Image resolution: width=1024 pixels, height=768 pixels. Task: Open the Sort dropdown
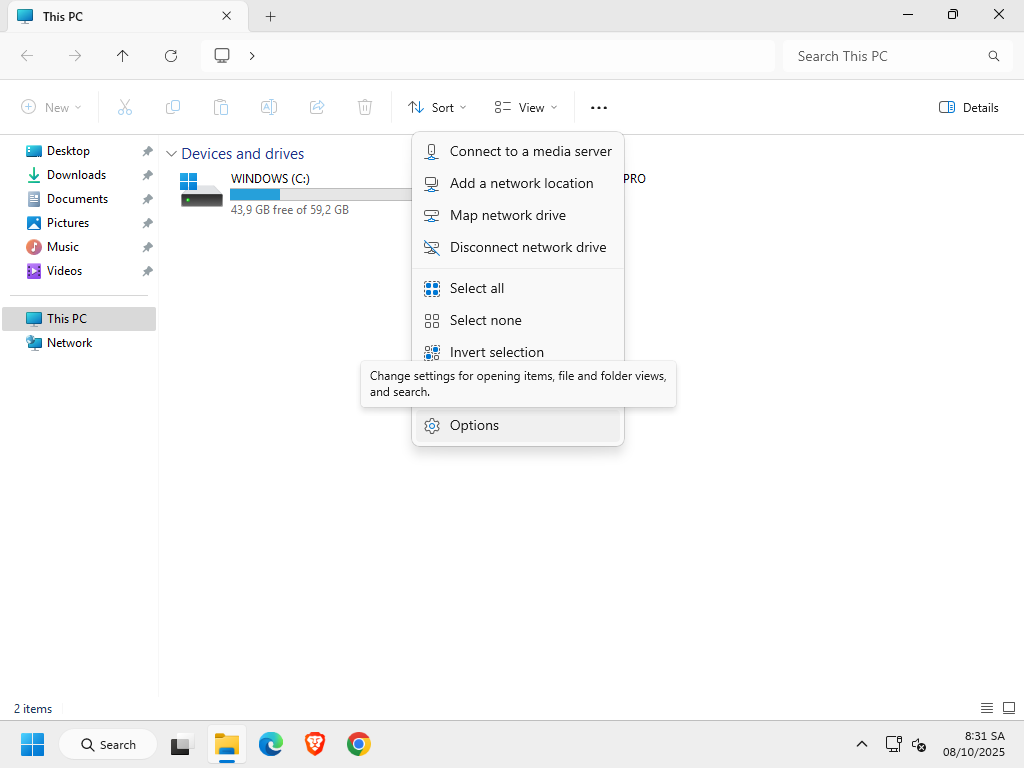click(x=437, y=108)
